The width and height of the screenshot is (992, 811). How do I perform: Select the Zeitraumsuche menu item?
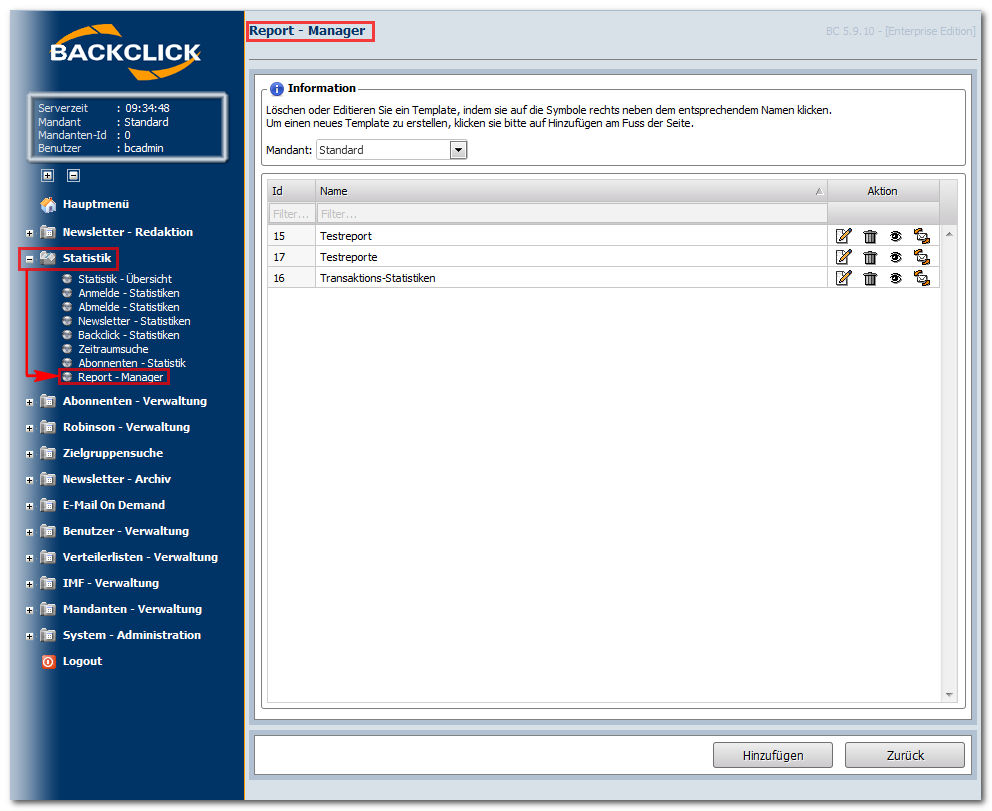[113, 349]
